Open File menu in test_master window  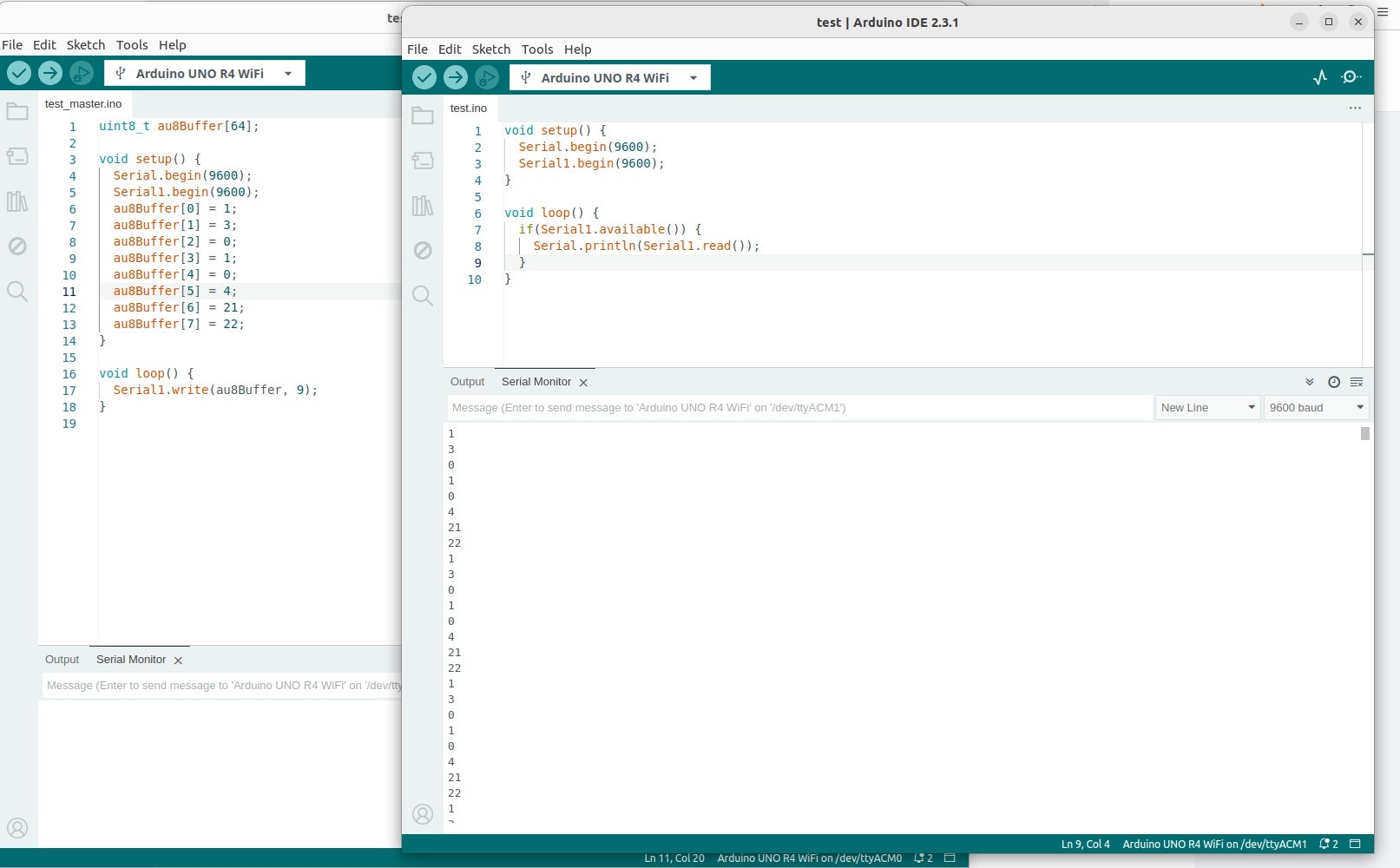[x=12, y=45]
